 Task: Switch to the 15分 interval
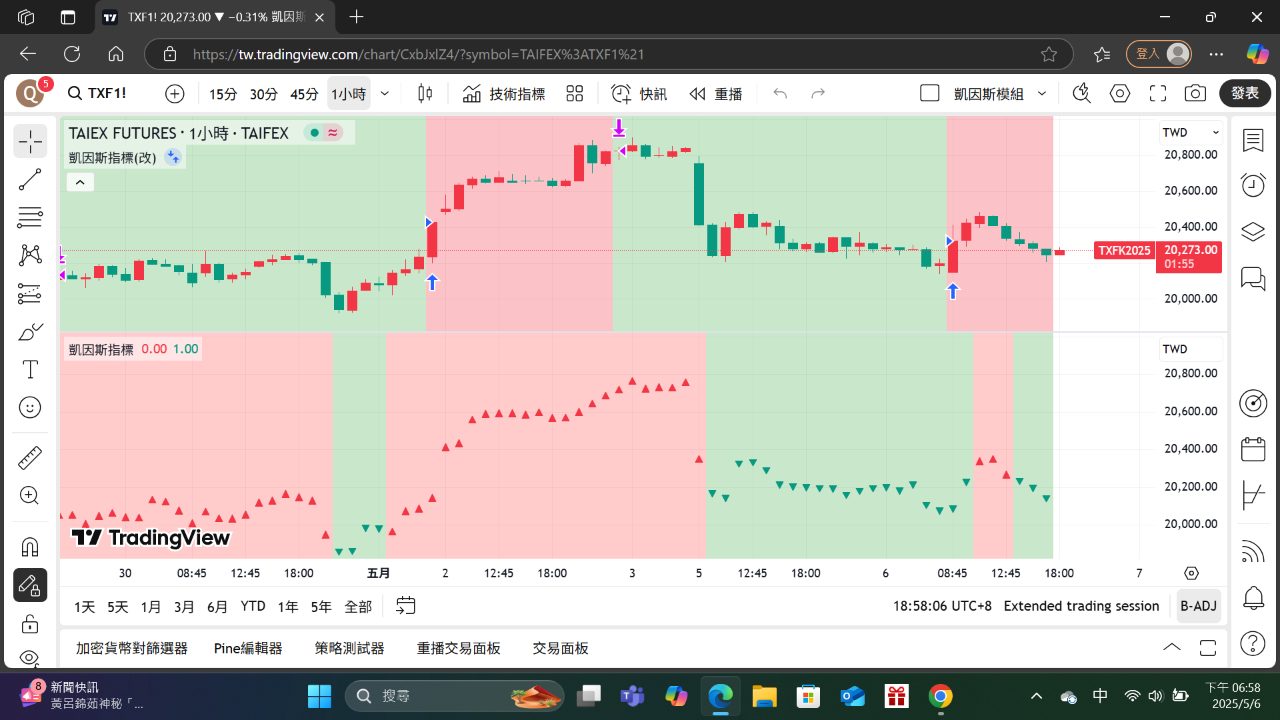(x=223, y=94)
